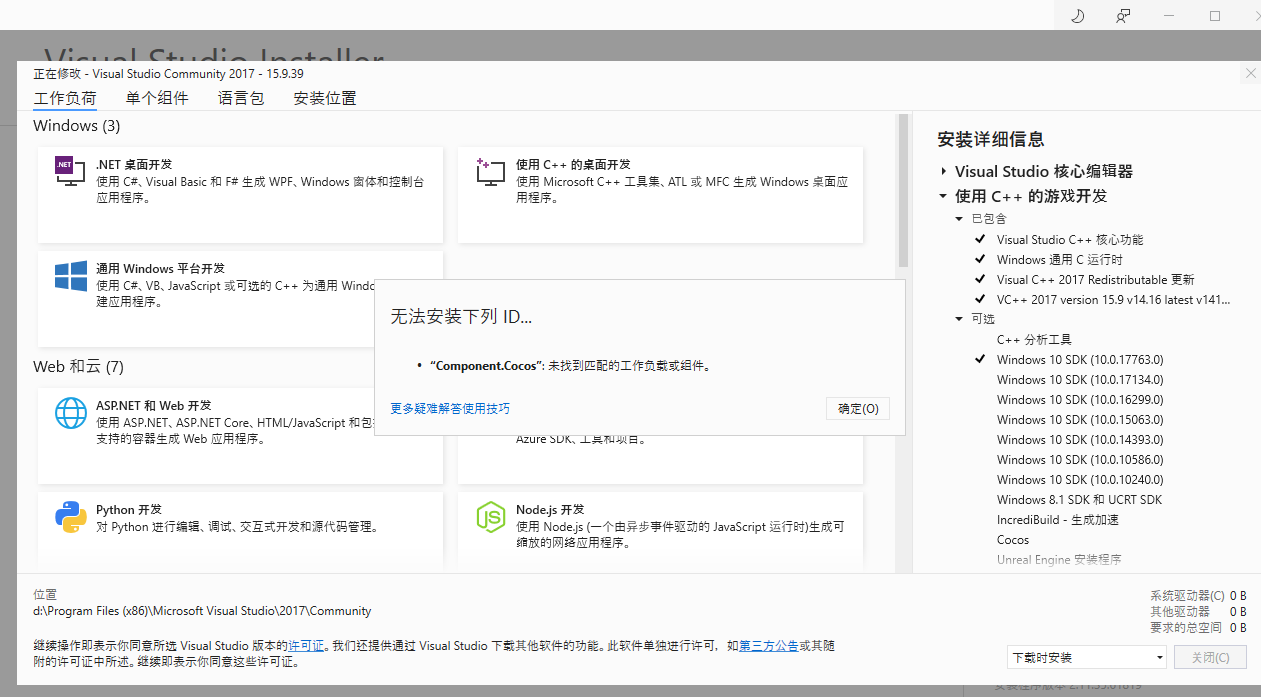Select the Python 开发 workload icon

tap(71, 517)
